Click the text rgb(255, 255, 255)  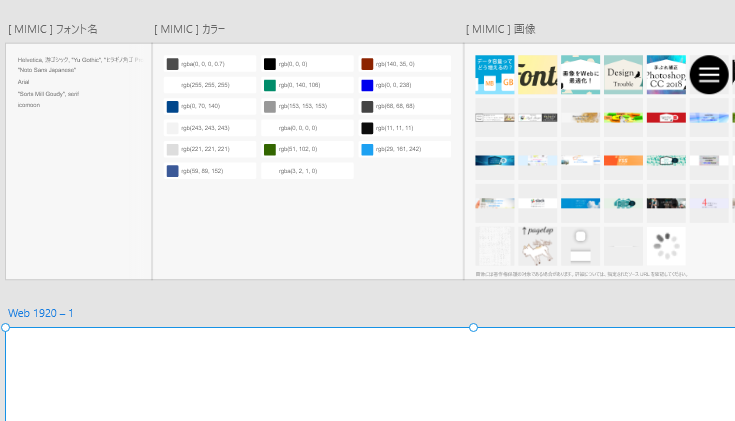click(205, 85)
